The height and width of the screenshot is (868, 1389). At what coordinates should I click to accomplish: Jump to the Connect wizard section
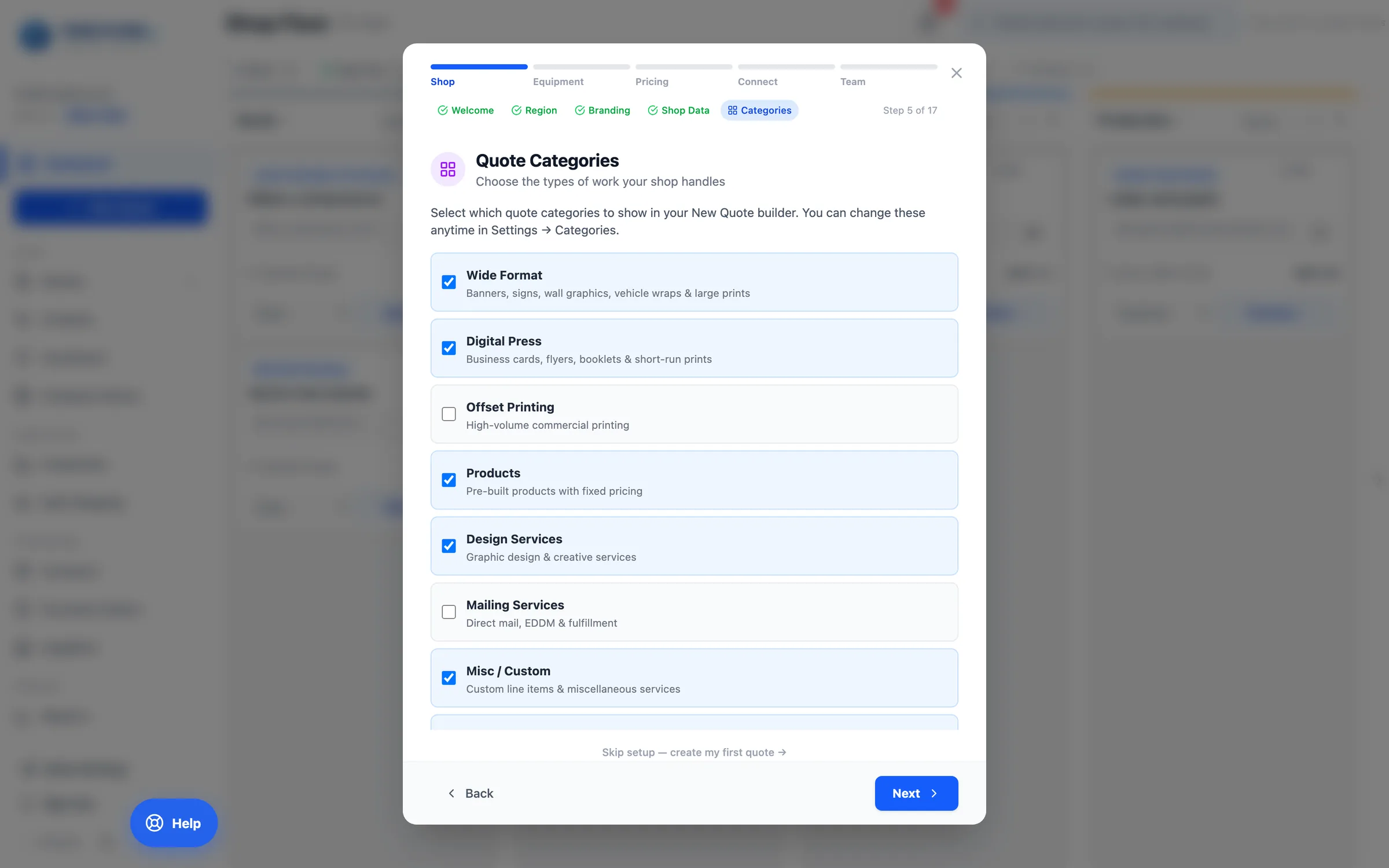coord(758,82)
